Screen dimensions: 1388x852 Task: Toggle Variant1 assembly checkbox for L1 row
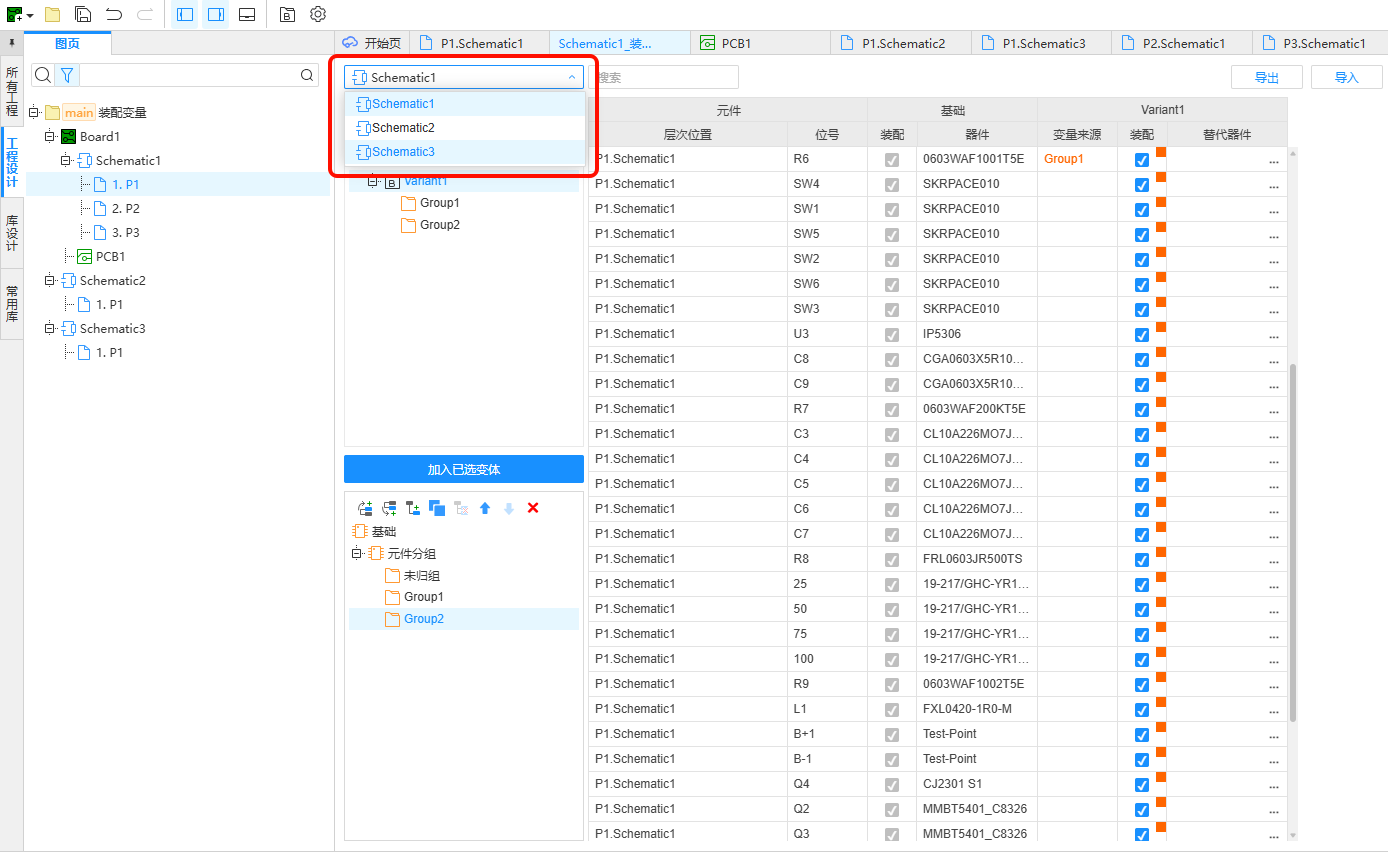click(1141, 709)
